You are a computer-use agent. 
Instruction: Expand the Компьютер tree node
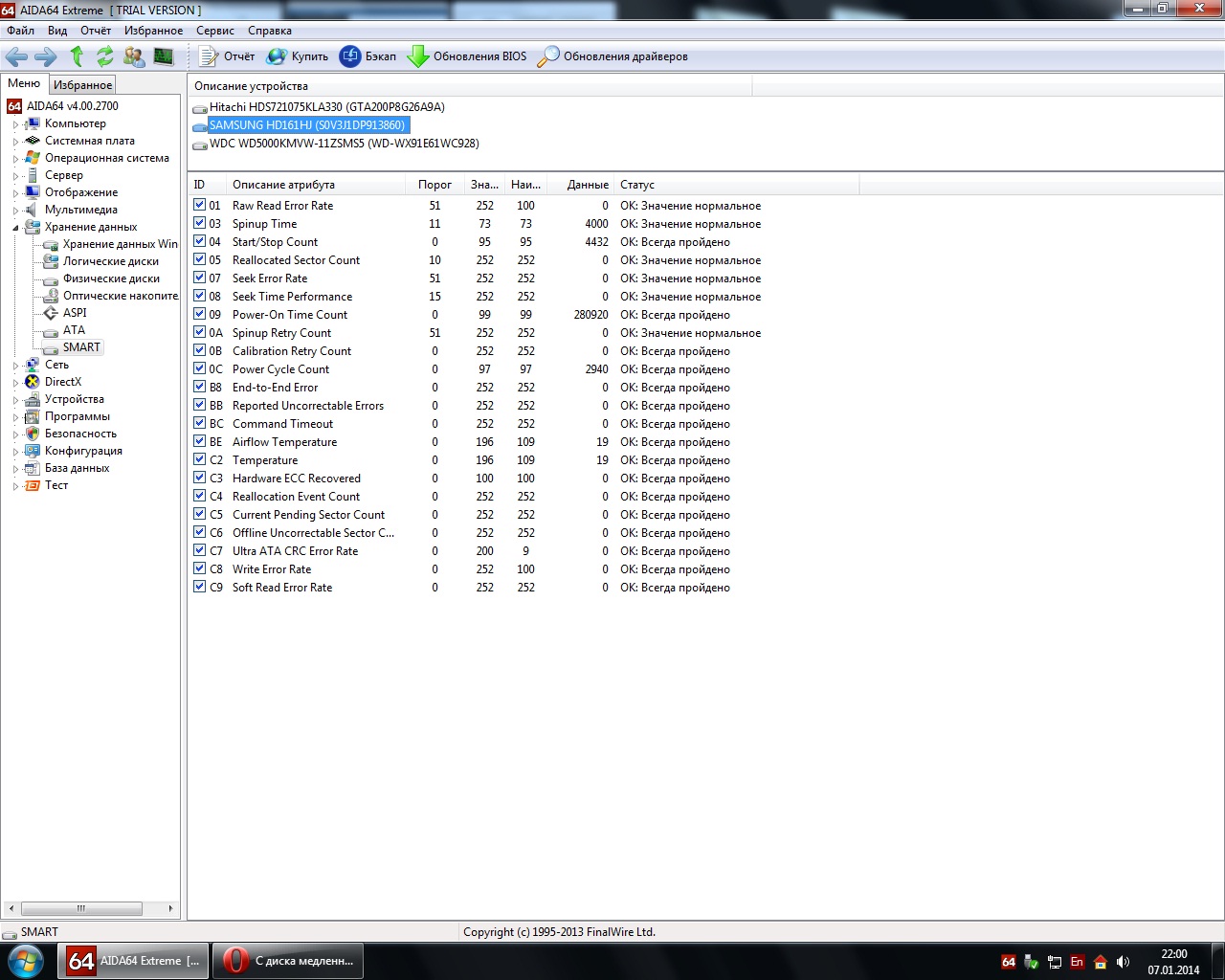(15, 124)
